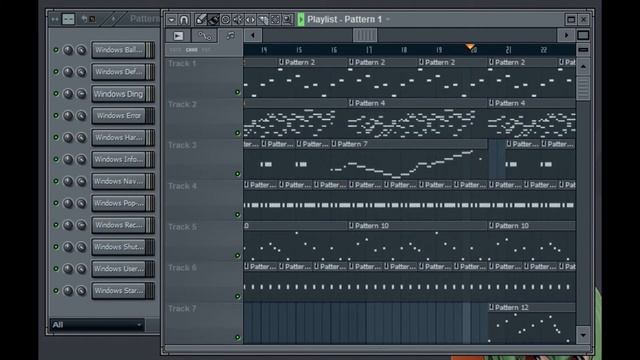Click the left scroll arrow of timeline

point(253,36)
